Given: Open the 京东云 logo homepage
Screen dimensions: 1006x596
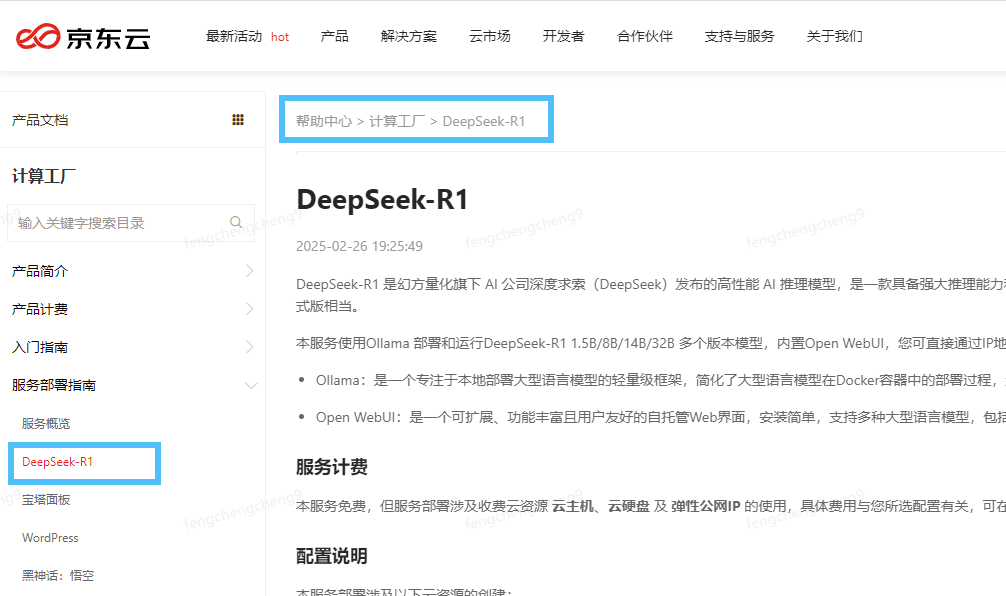Looking at the screenshot, I should 83,37.
